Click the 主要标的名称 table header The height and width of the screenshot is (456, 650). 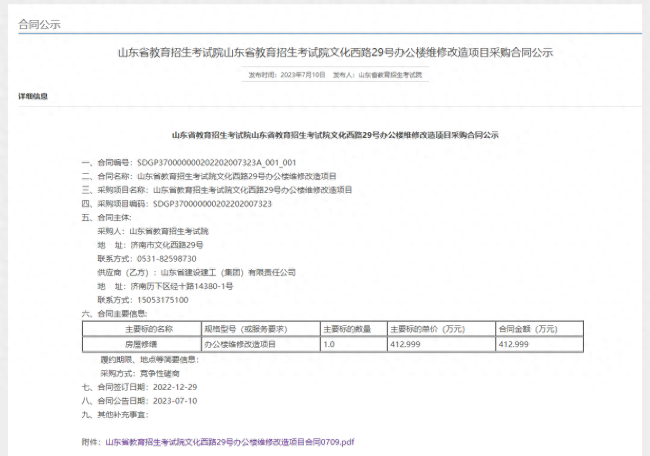click(x=149, y=329)
